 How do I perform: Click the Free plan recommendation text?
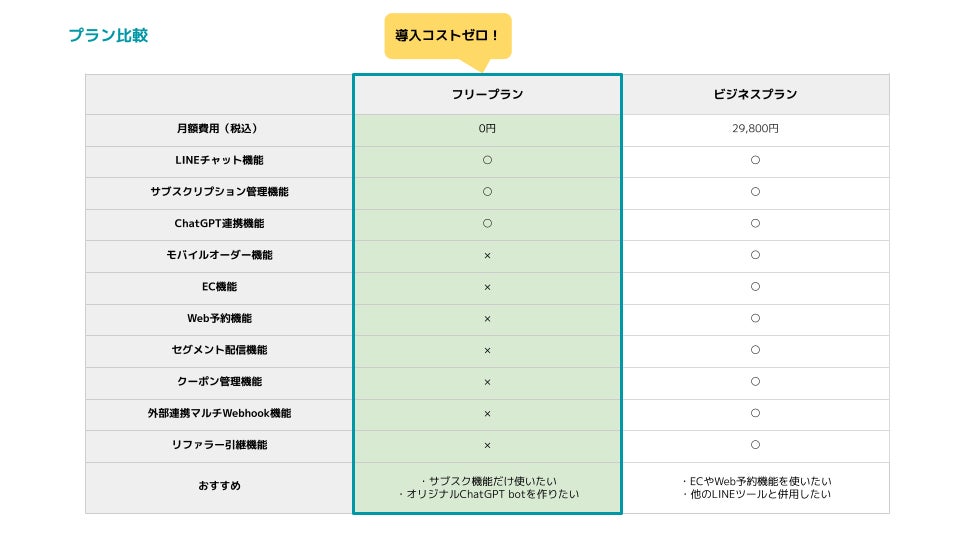487,487
